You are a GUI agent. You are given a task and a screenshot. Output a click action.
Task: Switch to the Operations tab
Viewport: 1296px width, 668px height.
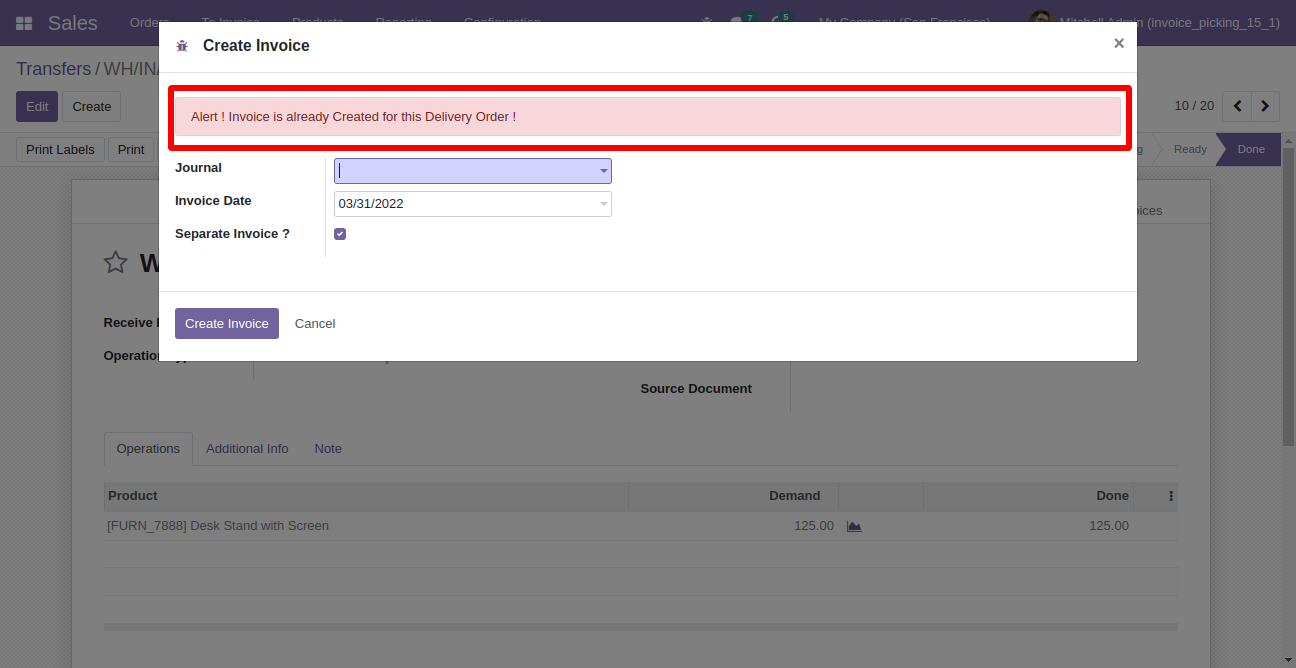(148, 449)
